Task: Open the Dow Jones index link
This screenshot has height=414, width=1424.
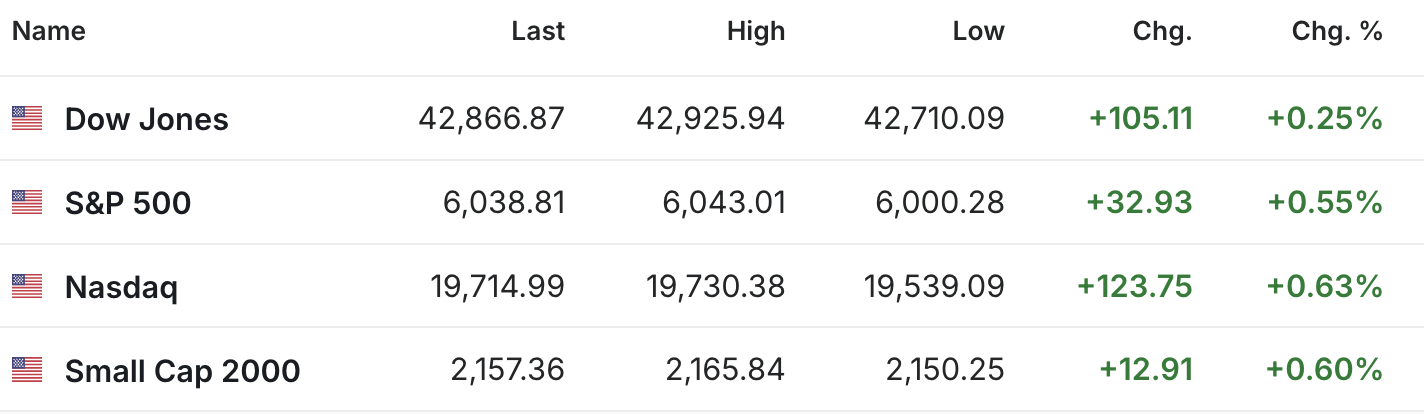Action: (147, 120)
